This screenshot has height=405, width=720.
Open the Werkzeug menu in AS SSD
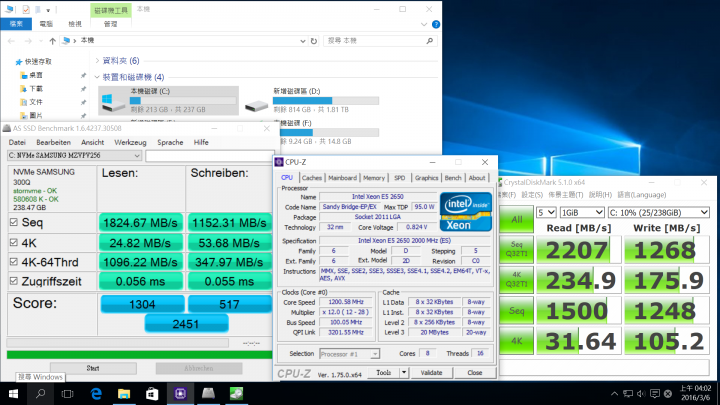point(130,142)
